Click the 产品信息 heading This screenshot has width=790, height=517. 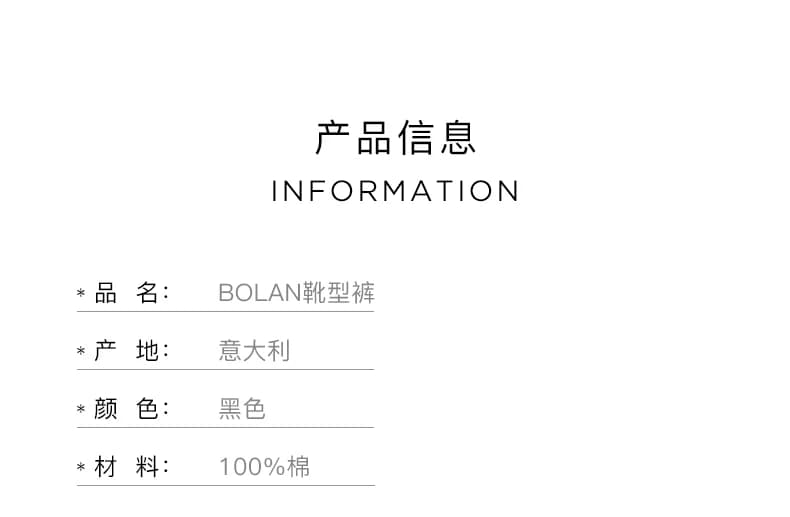[396, 138]
